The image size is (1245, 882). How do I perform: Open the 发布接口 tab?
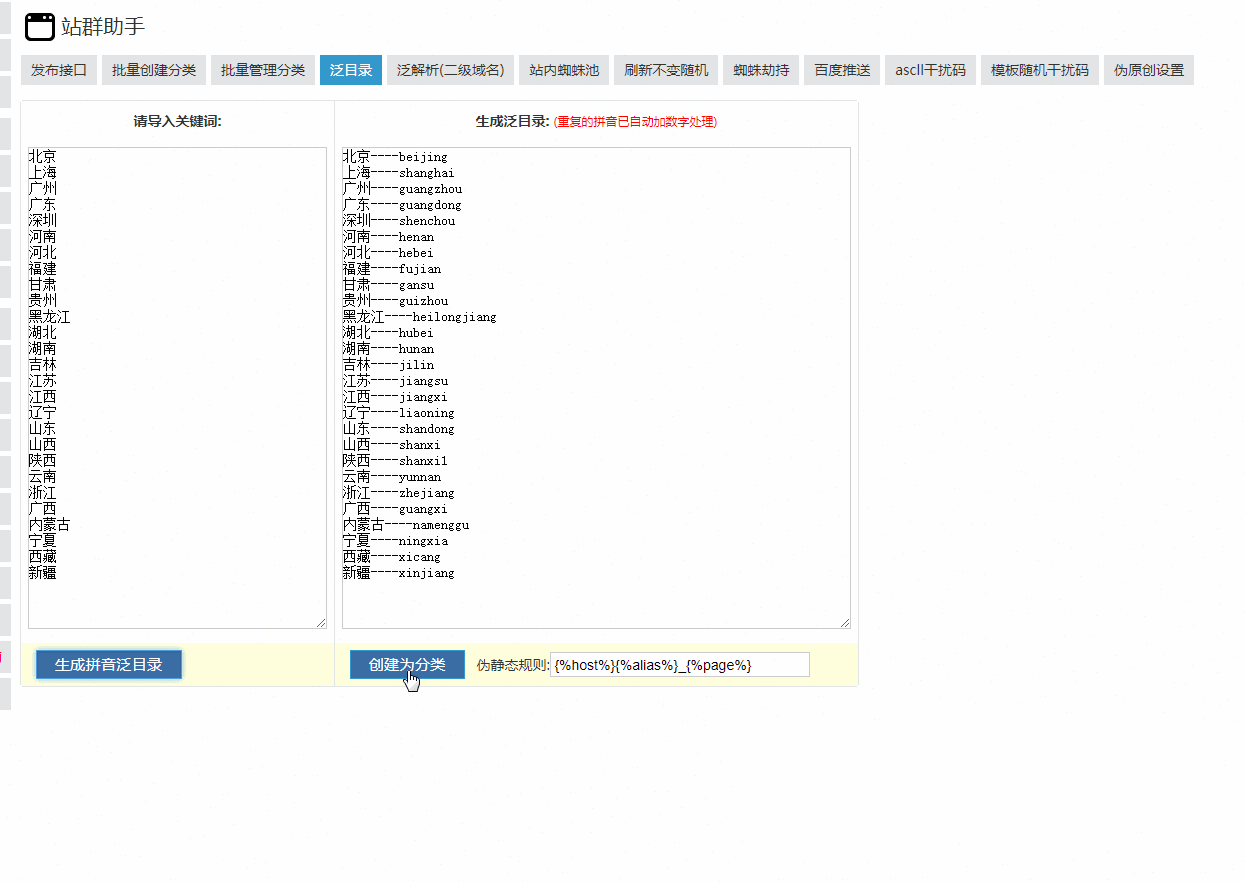pos(59,70)
